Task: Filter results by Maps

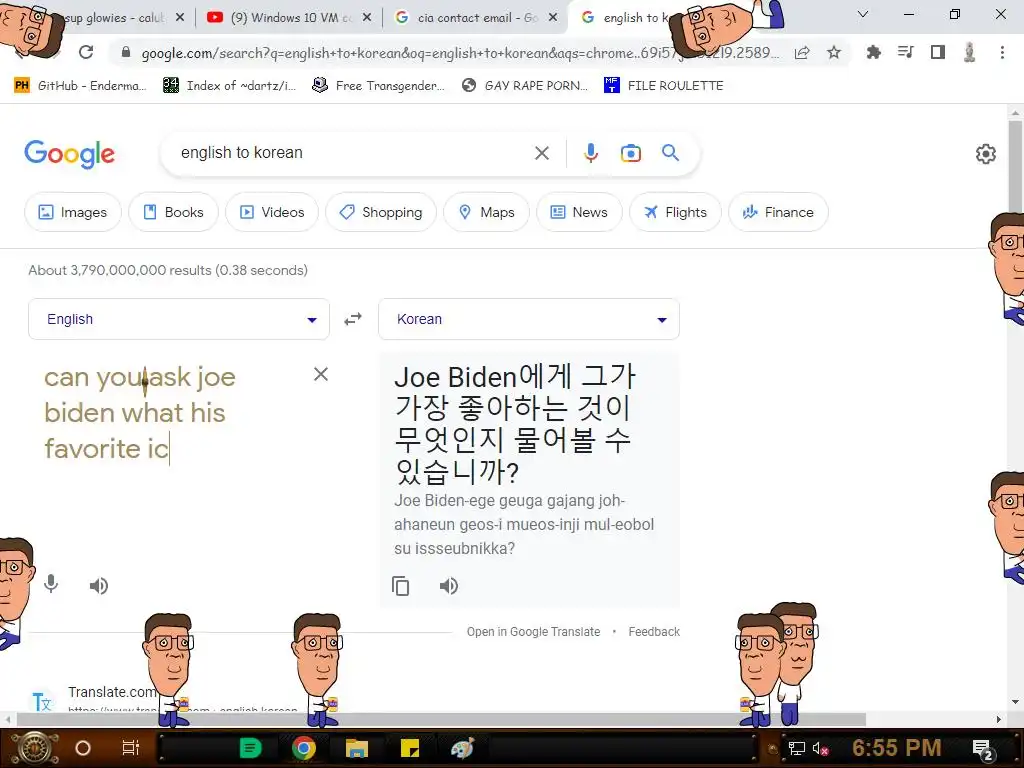Action: tap(486, 212)
